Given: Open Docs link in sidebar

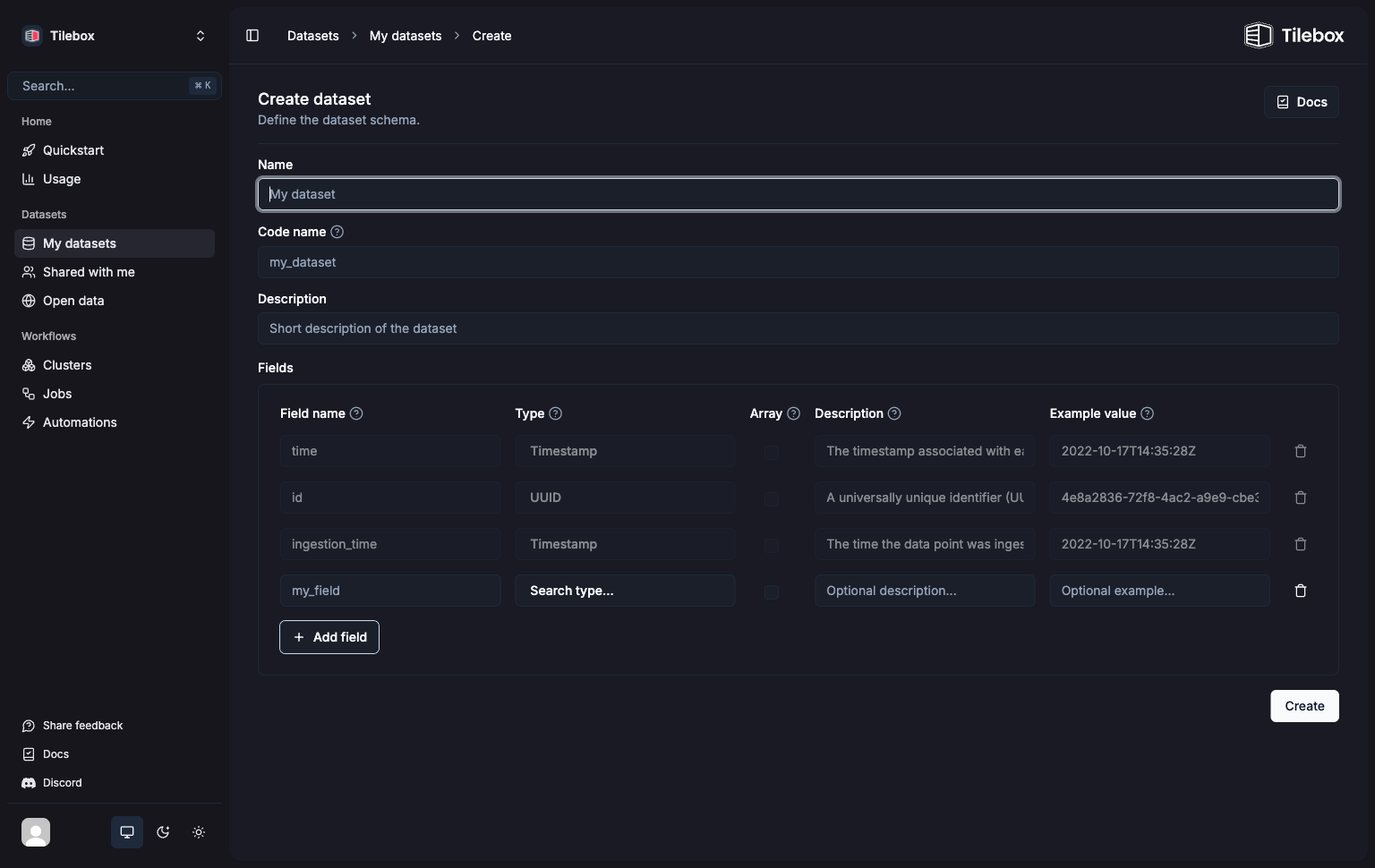Looking at the screenshot, I should [115, 754].
